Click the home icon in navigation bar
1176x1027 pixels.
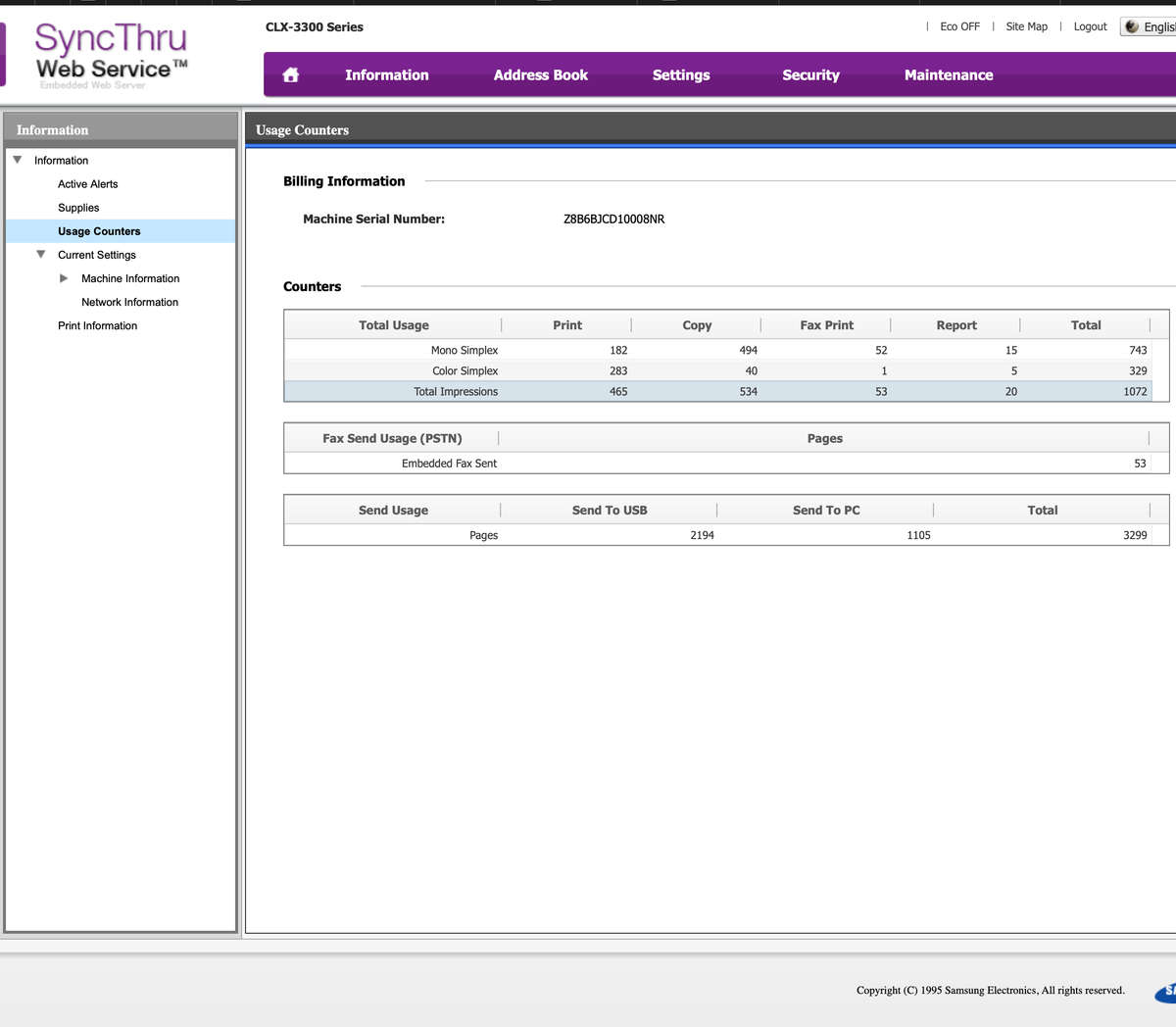pyautogui.click(x=291, y=75)
